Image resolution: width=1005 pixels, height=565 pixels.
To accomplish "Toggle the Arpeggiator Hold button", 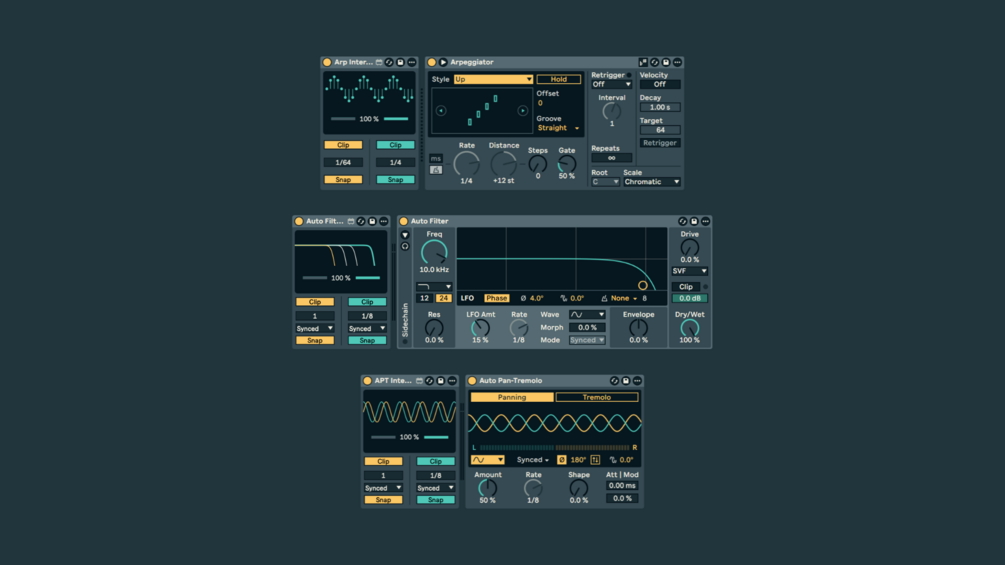I will click(x=559, y=79).
